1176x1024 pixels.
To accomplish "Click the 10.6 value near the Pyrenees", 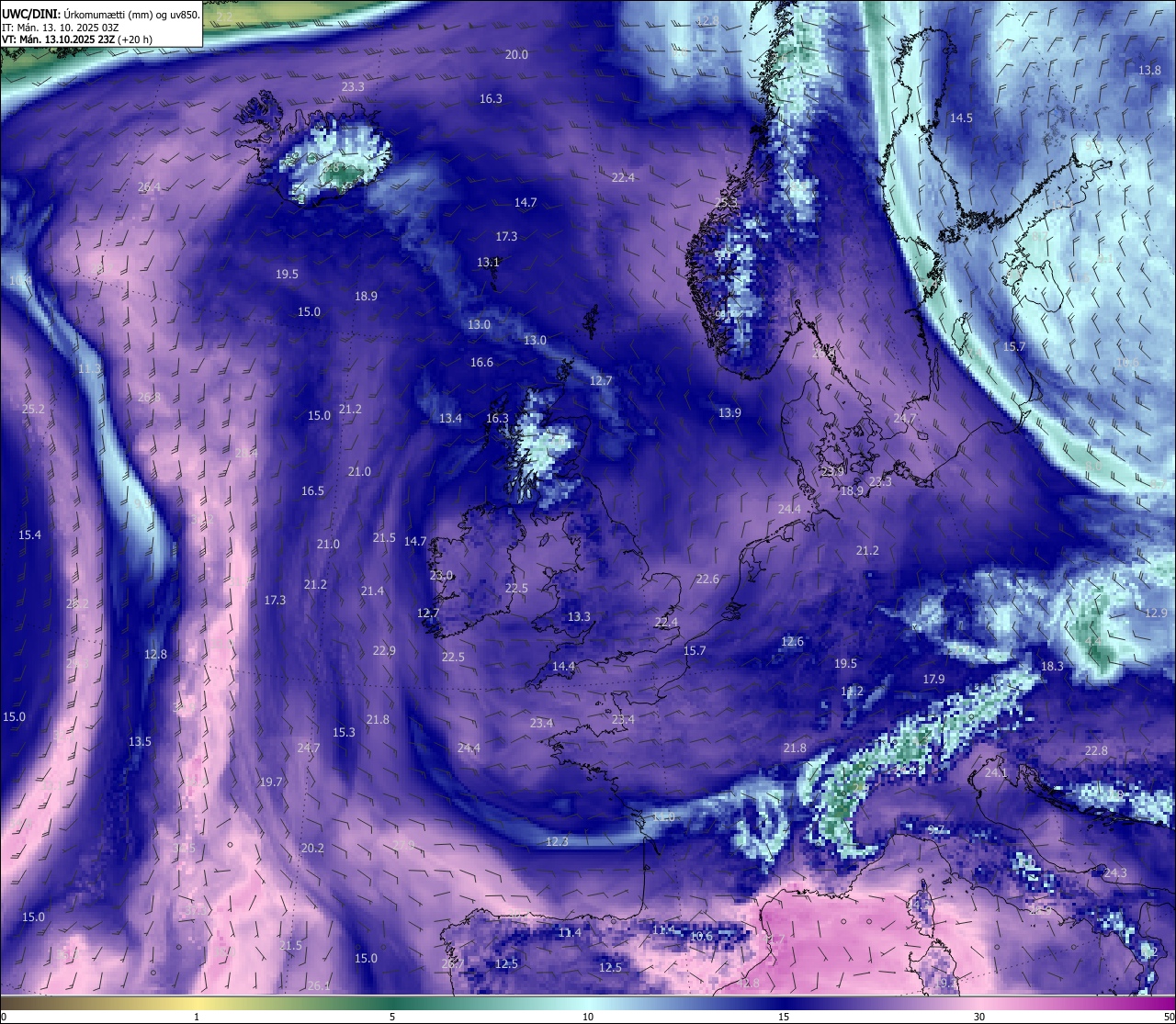I will click(701, 936).
